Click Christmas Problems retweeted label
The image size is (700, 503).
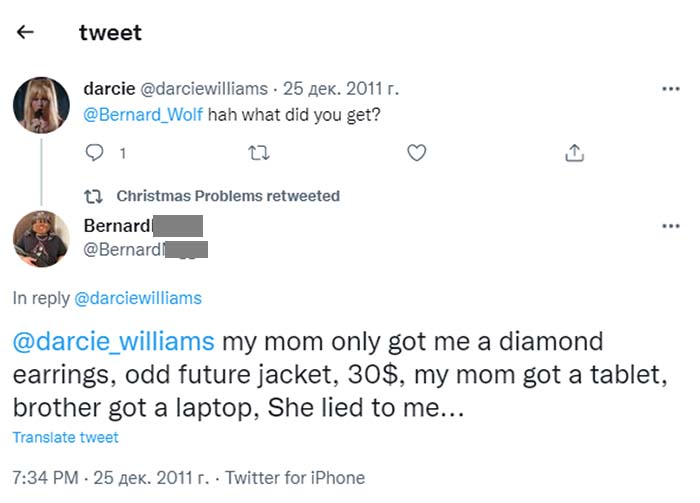click(x=228, y=196)
